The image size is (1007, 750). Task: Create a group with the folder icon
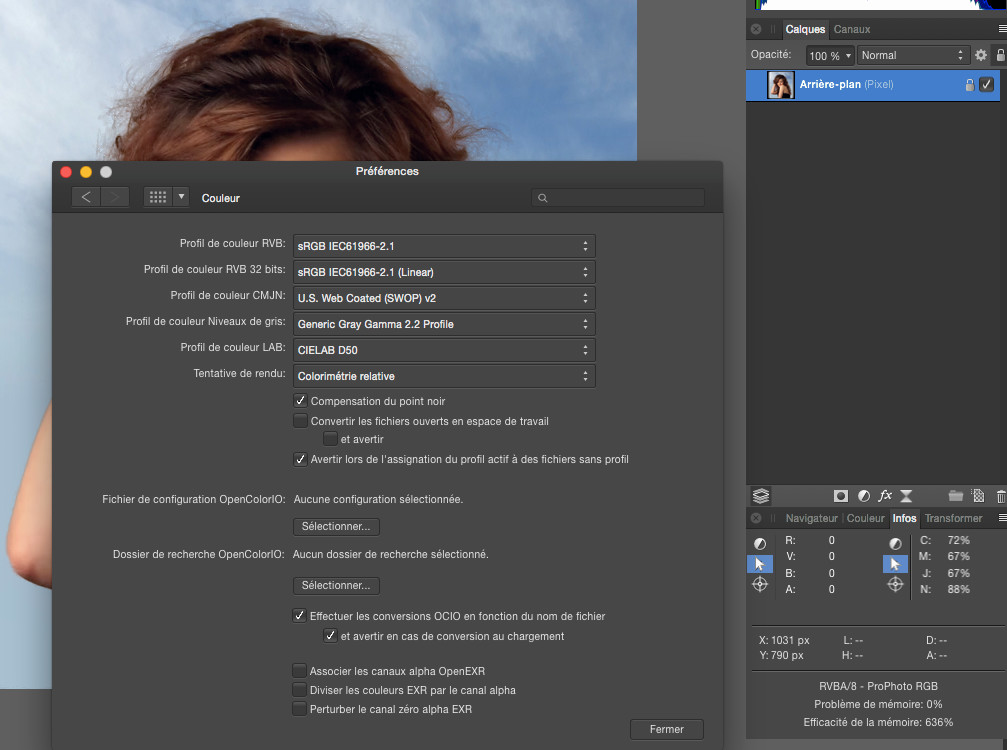coord(956,496)
